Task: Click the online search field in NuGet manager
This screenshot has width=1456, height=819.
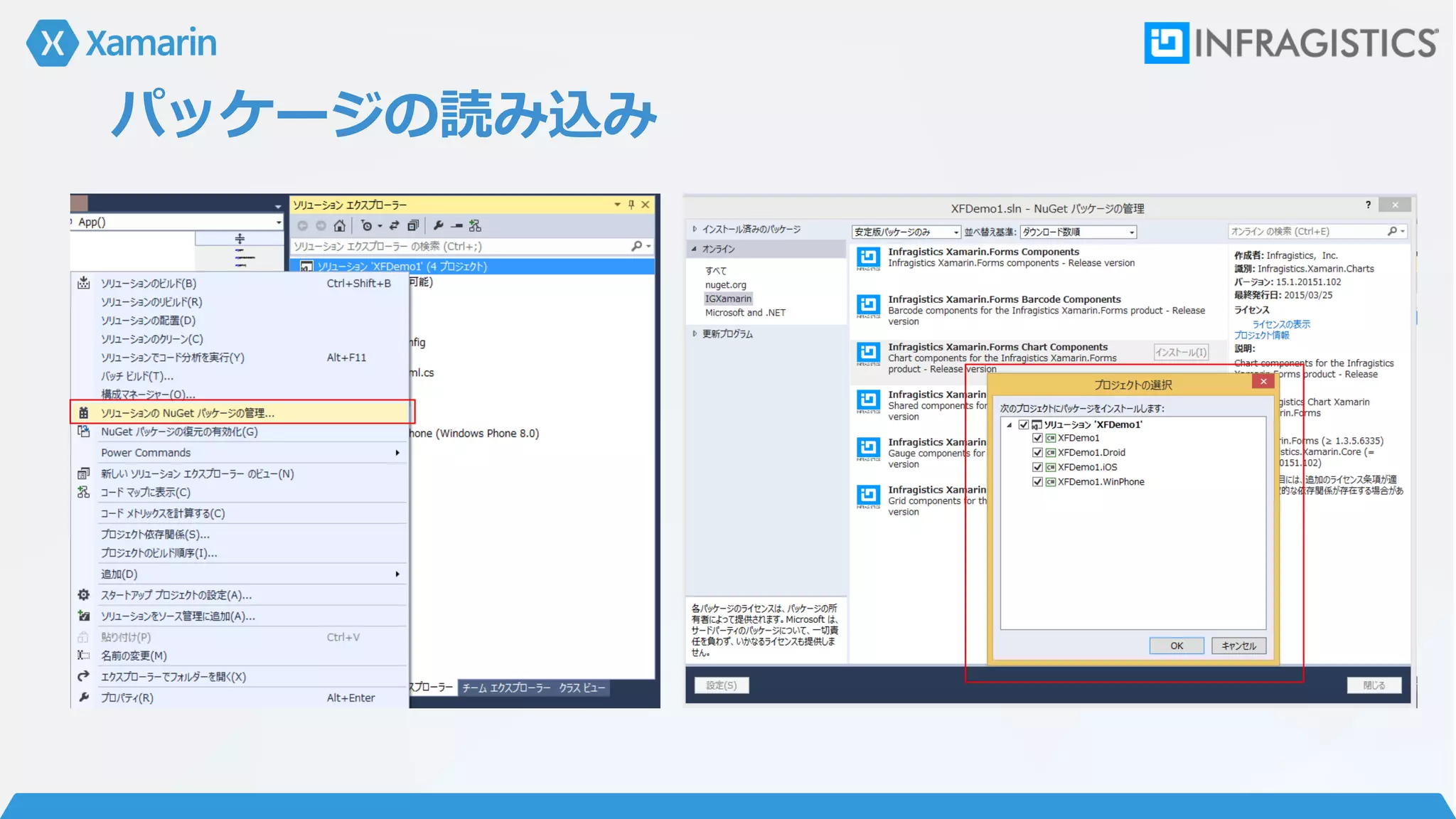Action: pyautogui.click(x=1307, y=232)
